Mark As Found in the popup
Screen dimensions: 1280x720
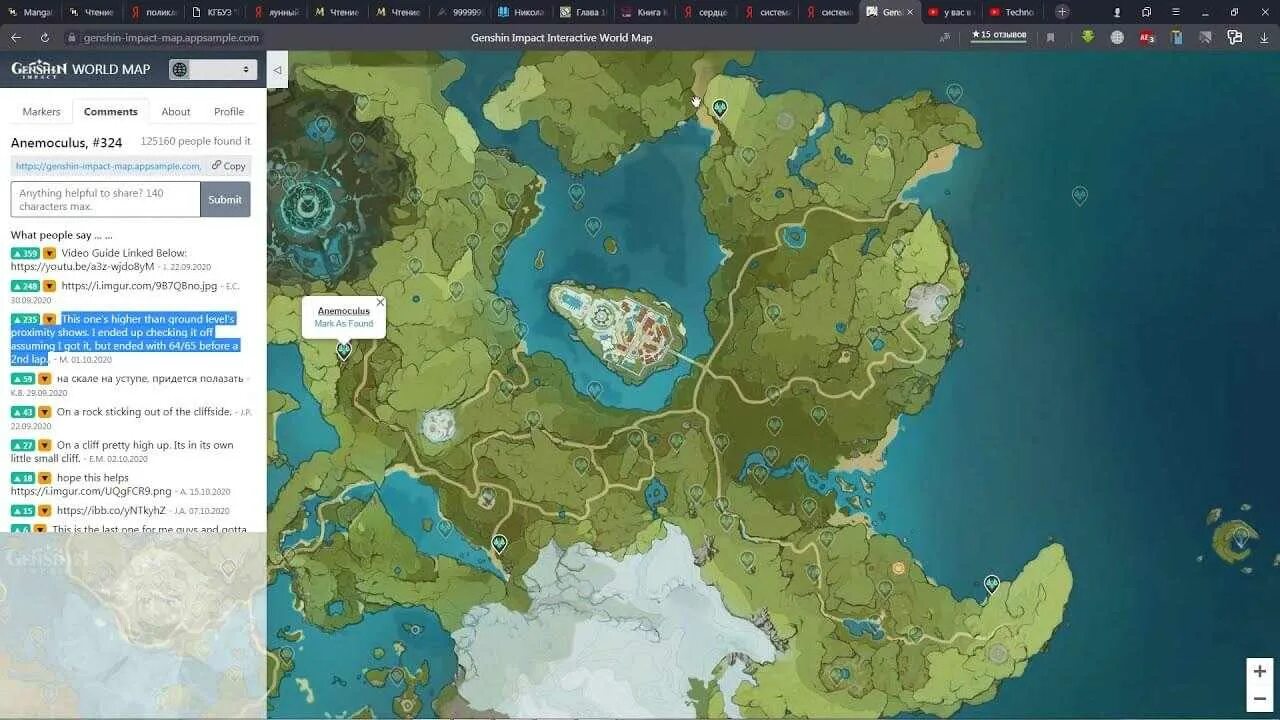pos(344,324)
